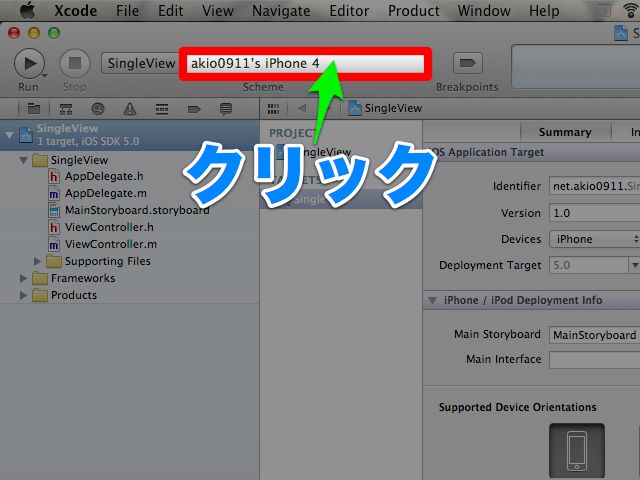Click the Wi-Fi status icon
The width and height of the screenshot is (640, 480).
coord(632,11)
